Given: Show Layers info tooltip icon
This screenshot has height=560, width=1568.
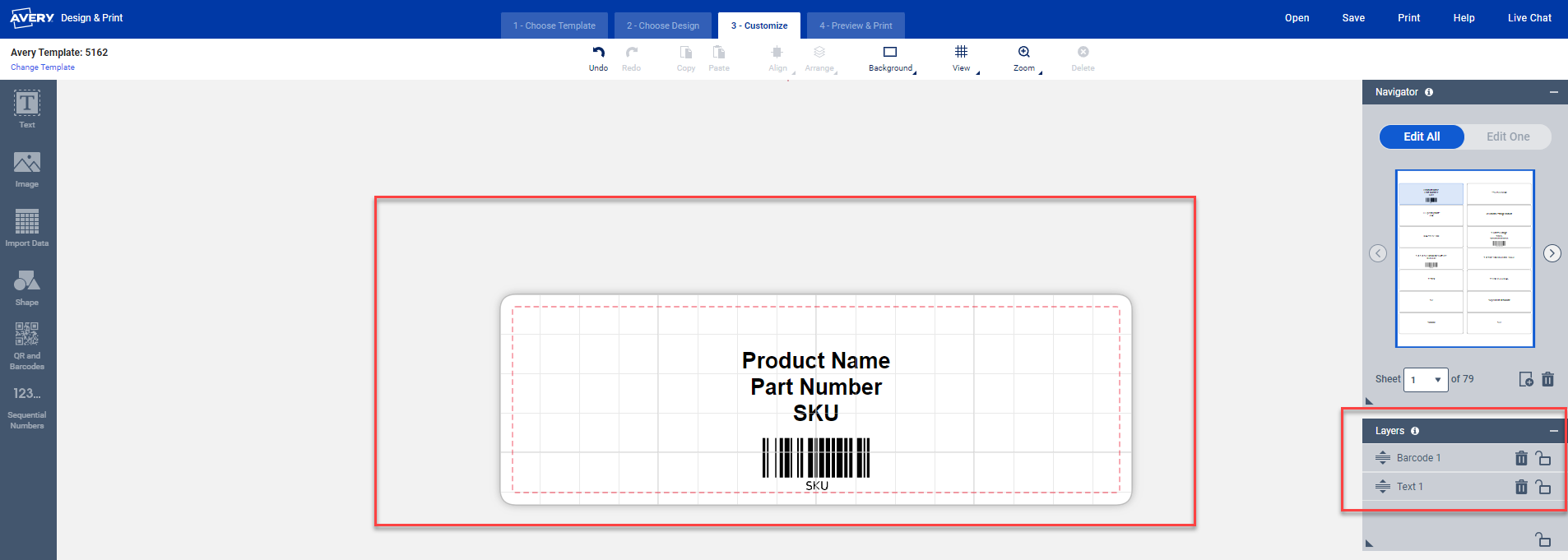Looking at the screenshot, I should [1415, 431].
